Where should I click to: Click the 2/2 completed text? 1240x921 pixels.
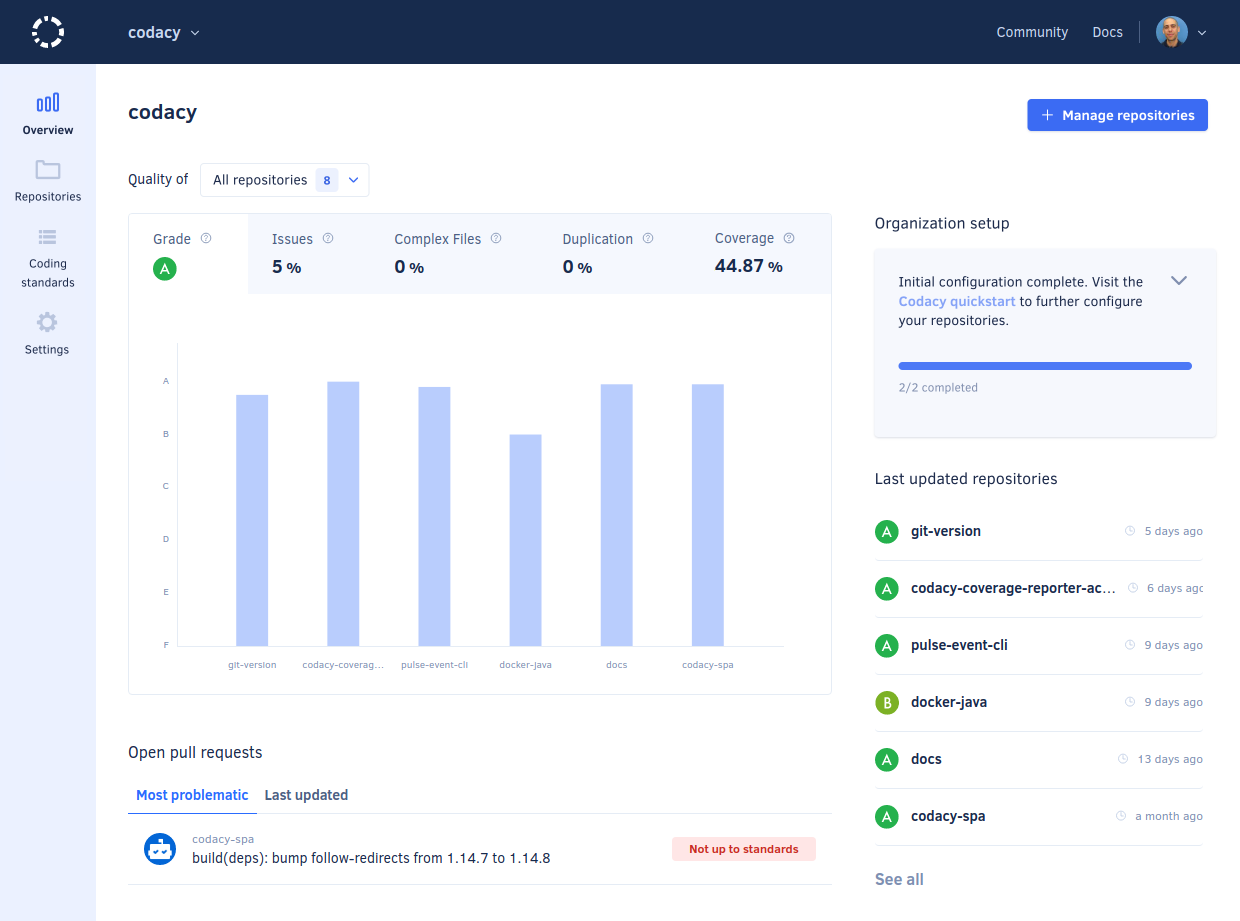pos(938,387)
